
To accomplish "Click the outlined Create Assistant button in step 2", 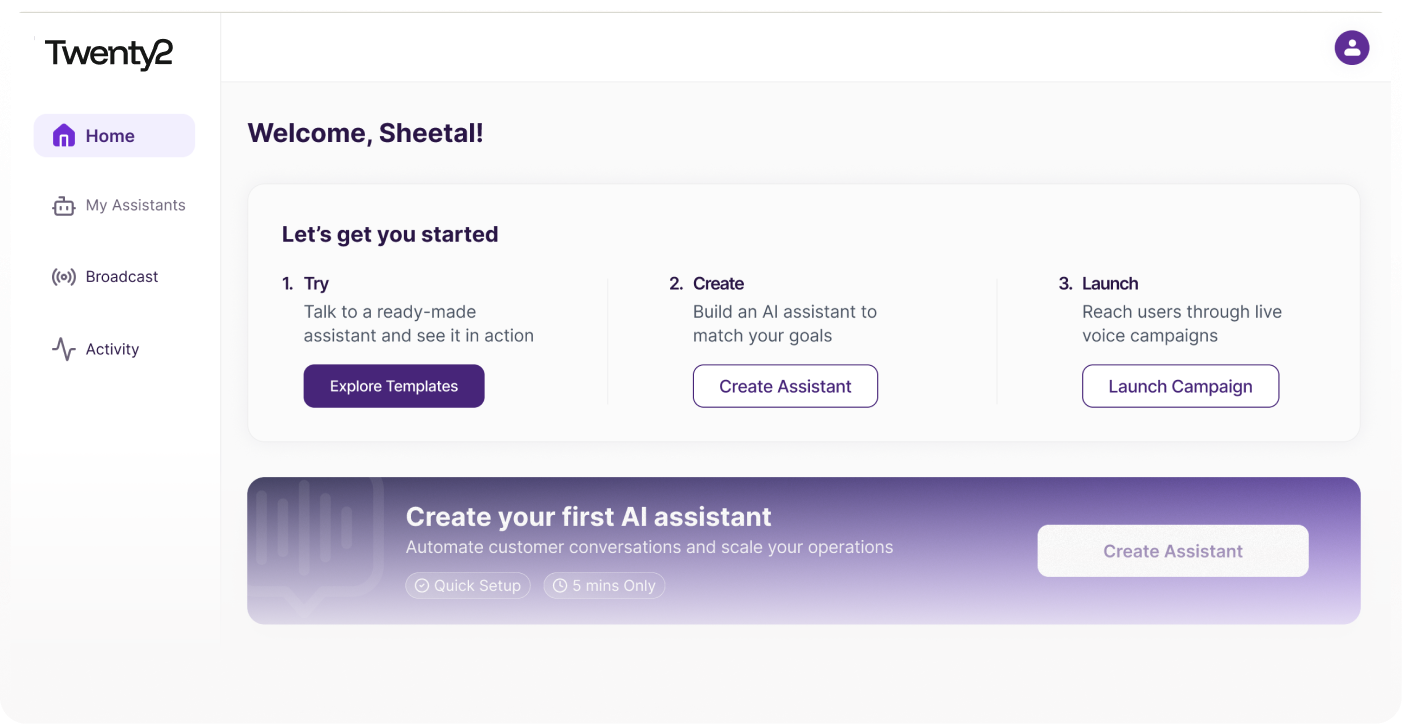I will point(785,386).
